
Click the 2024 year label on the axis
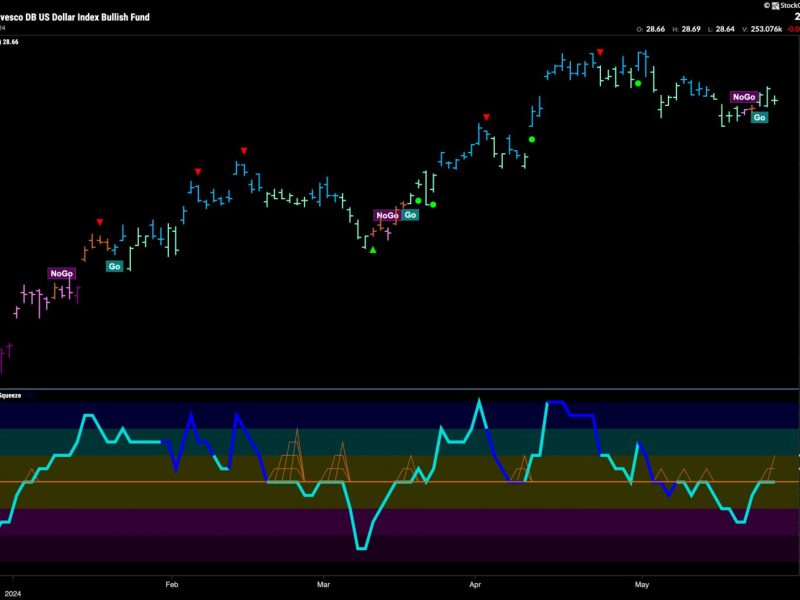(11, 594)
